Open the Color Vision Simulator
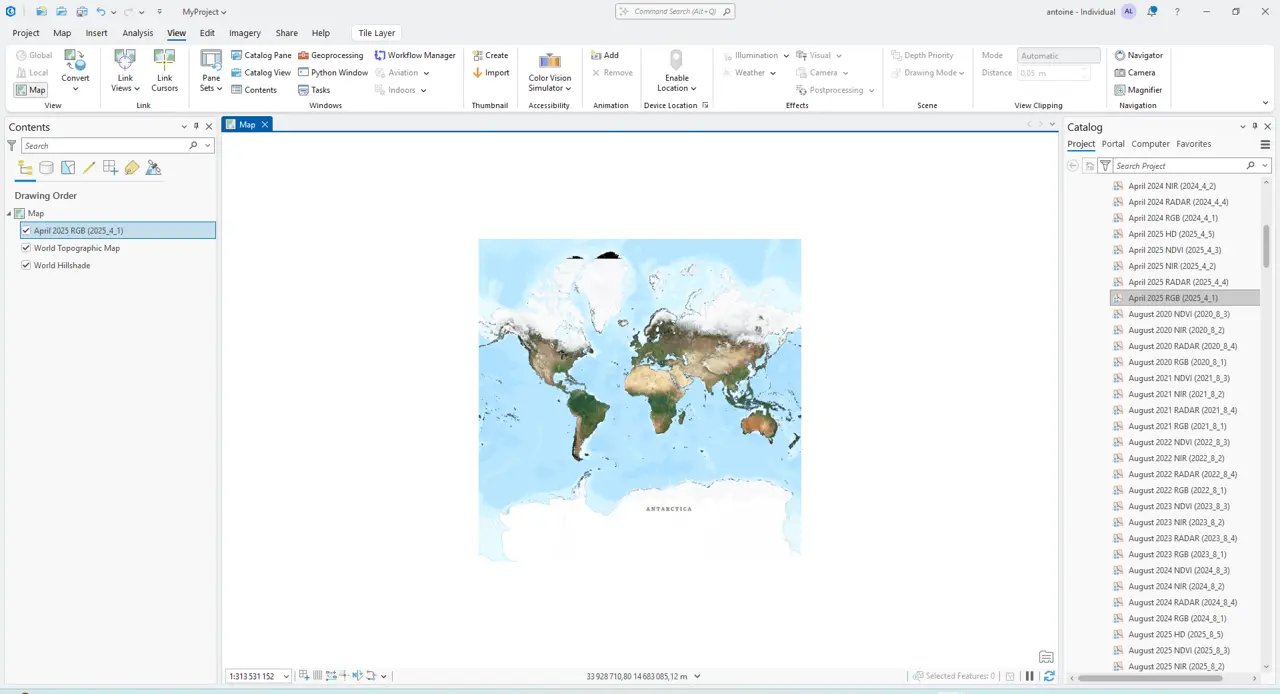 549,72
